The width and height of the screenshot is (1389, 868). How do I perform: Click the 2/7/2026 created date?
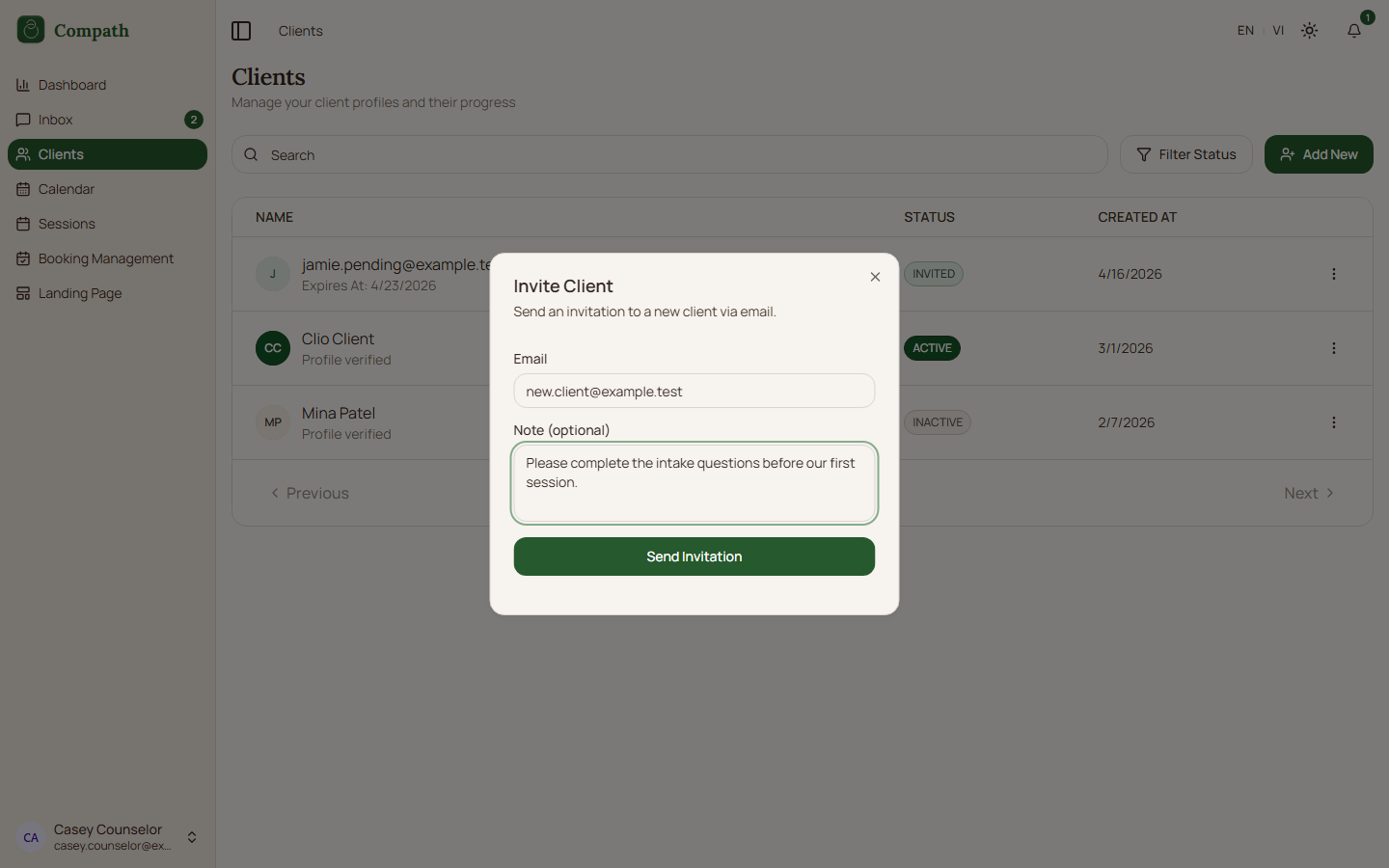(x=1126, y=422)
